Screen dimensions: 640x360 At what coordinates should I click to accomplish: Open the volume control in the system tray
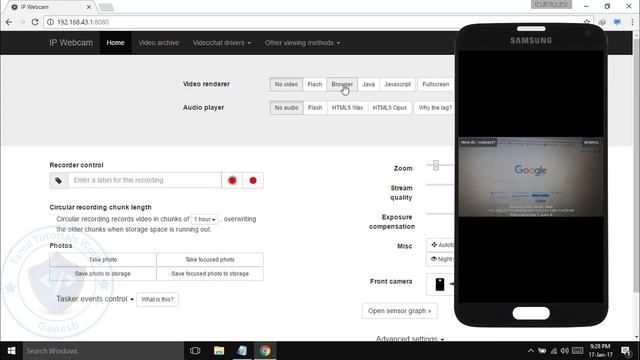pos(565,351)
